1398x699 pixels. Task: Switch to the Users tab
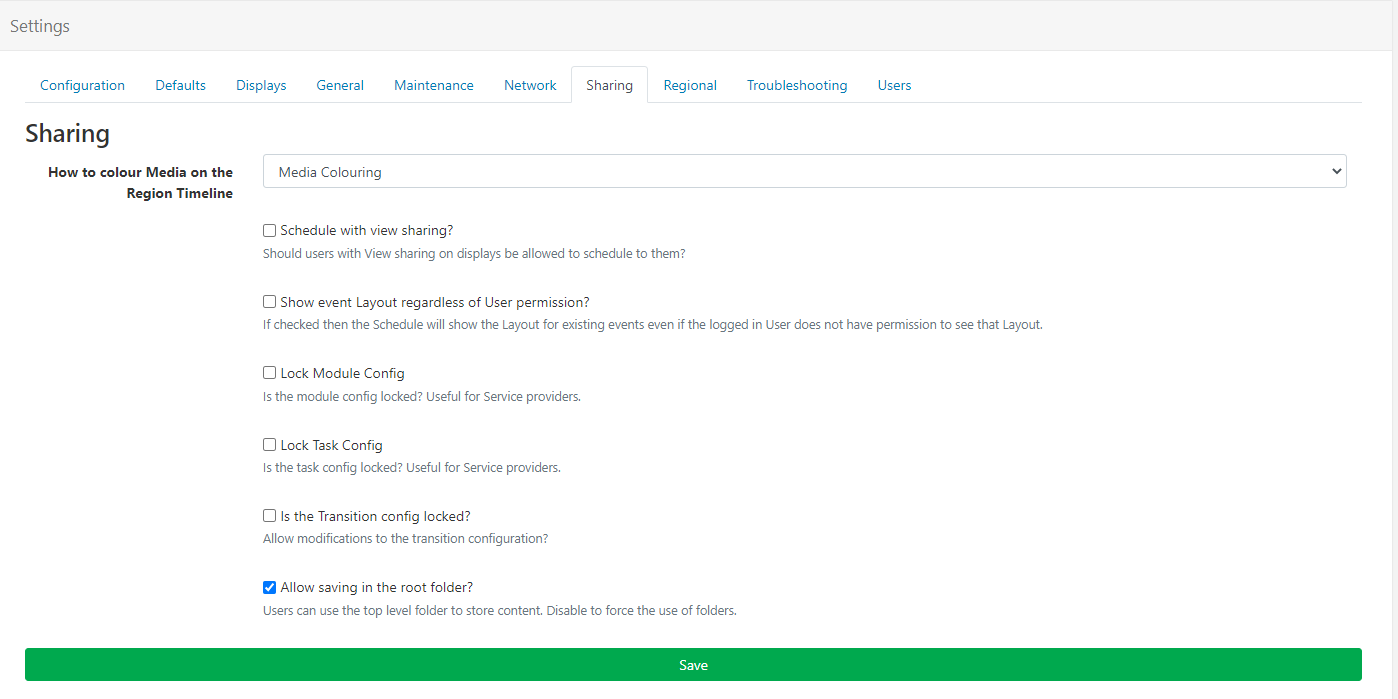894,85
